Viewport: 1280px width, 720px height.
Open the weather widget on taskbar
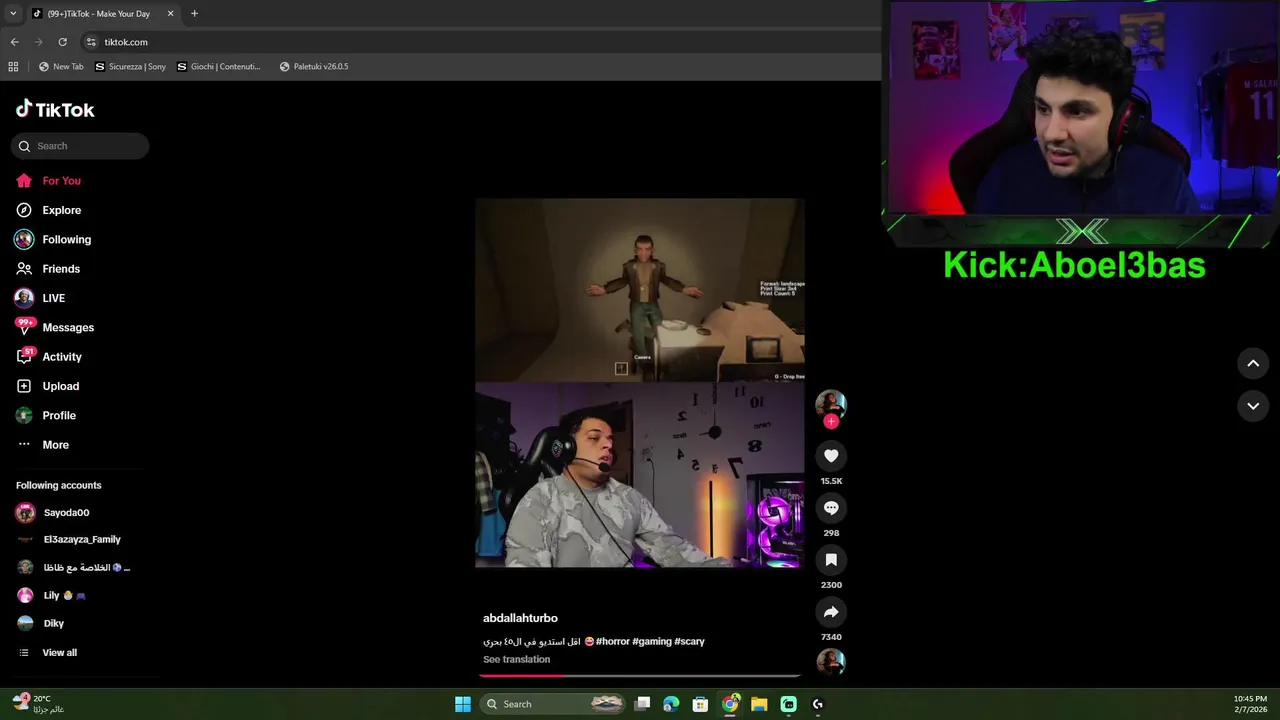pyautogui.click(x=38, y=704)
